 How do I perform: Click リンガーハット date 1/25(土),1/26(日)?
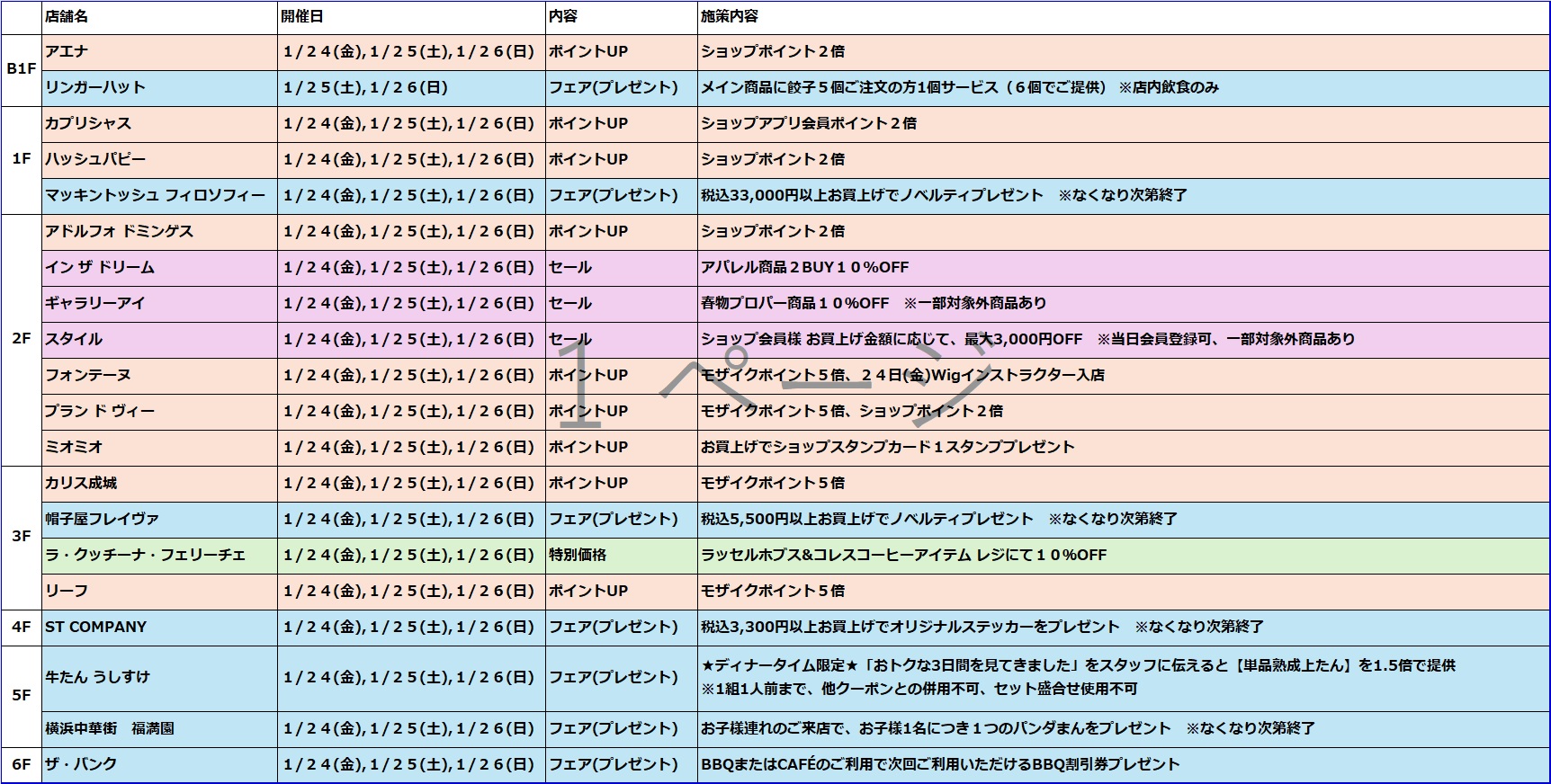point(411,88)
